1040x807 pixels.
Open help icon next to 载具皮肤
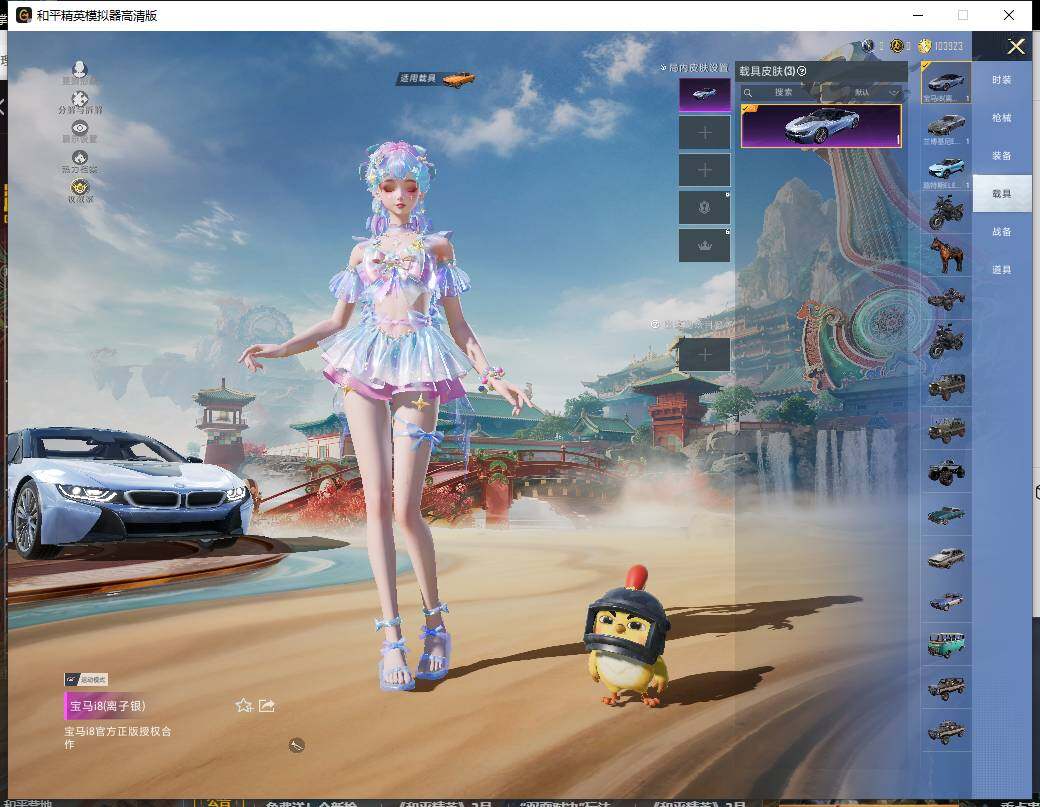click(x=802, y=71)
